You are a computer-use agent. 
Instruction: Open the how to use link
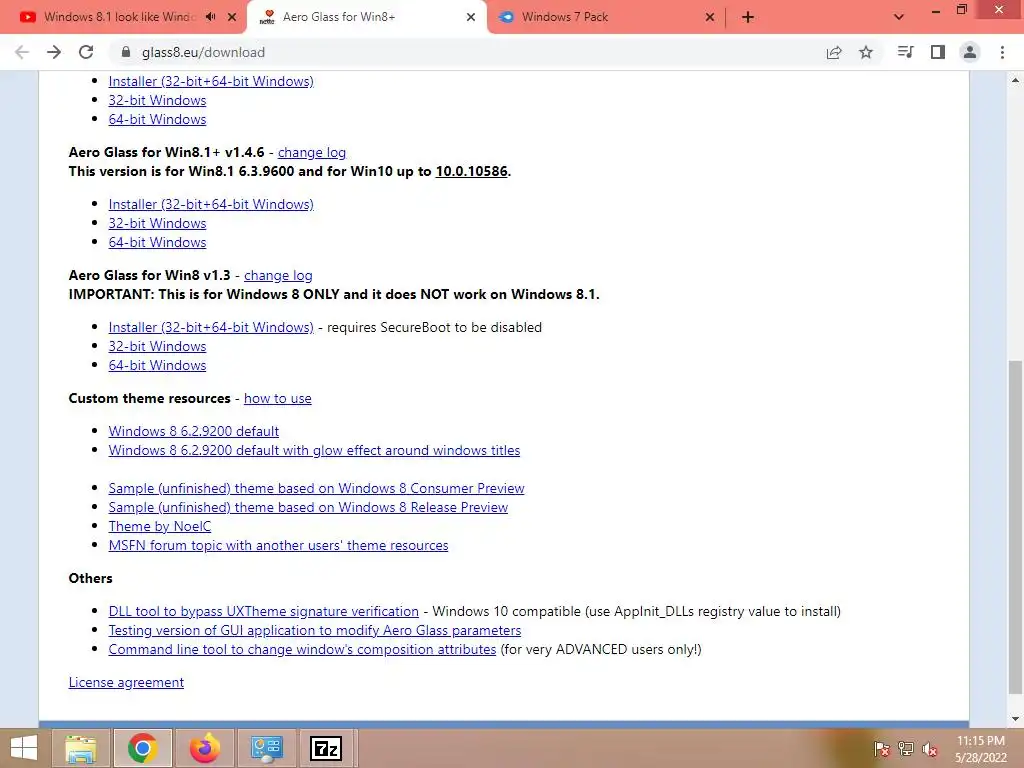coord(278,398)
